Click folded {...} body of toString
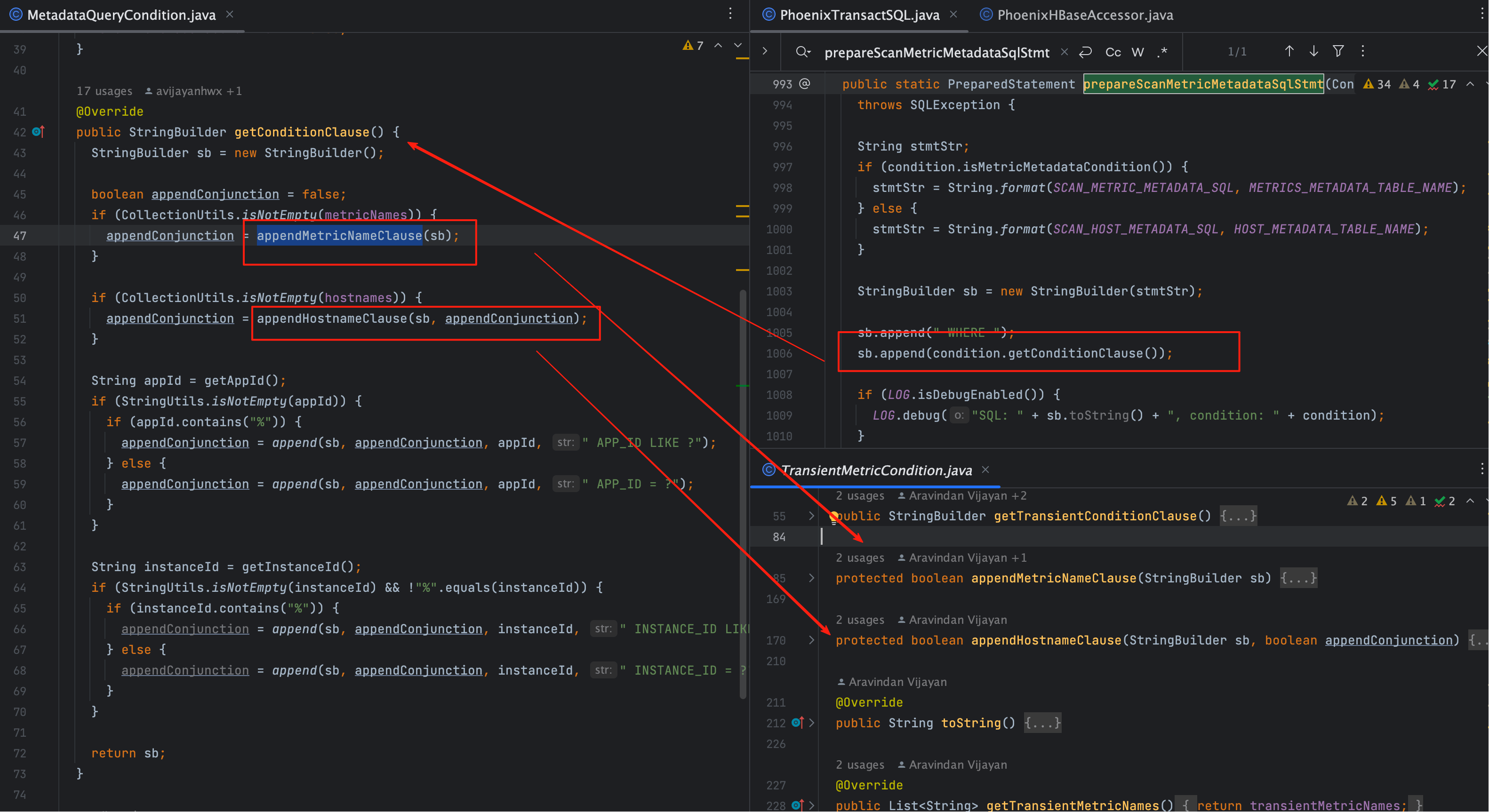Screen dimensions: 1489x812 [x=1042, y=723]
